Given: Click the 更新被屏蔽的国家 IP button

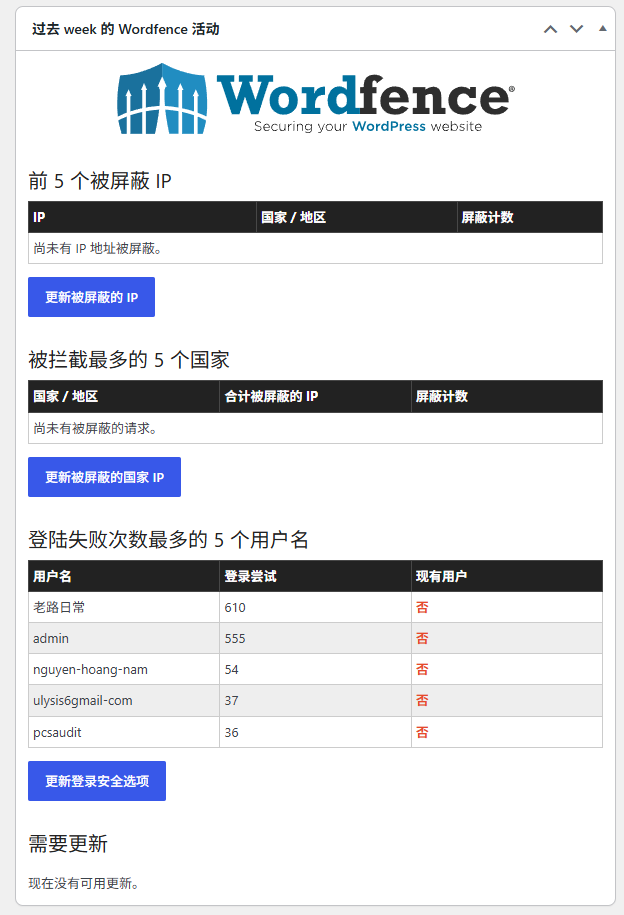Looking at the screenshot, I should coord(104,477).
